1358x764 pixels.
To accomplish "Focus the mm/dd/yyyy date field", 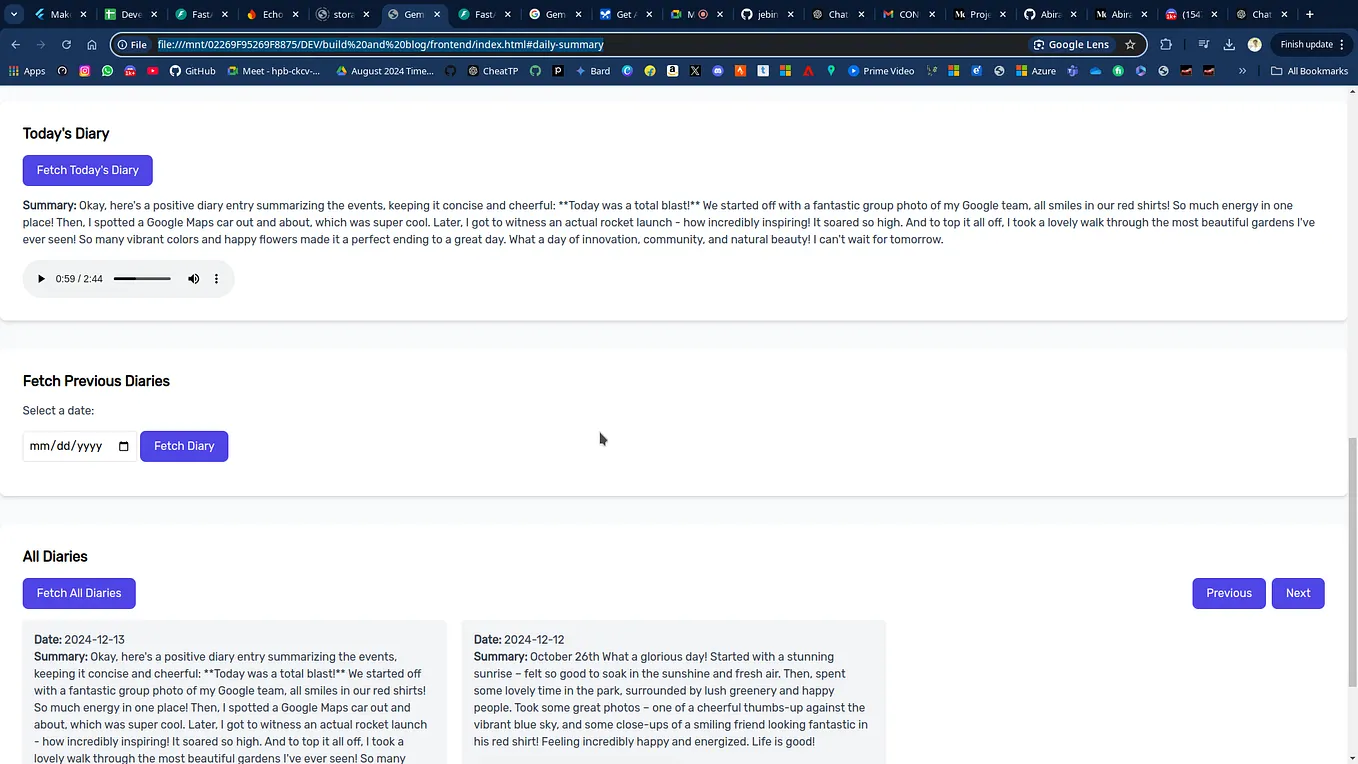I will pos(80,446).
